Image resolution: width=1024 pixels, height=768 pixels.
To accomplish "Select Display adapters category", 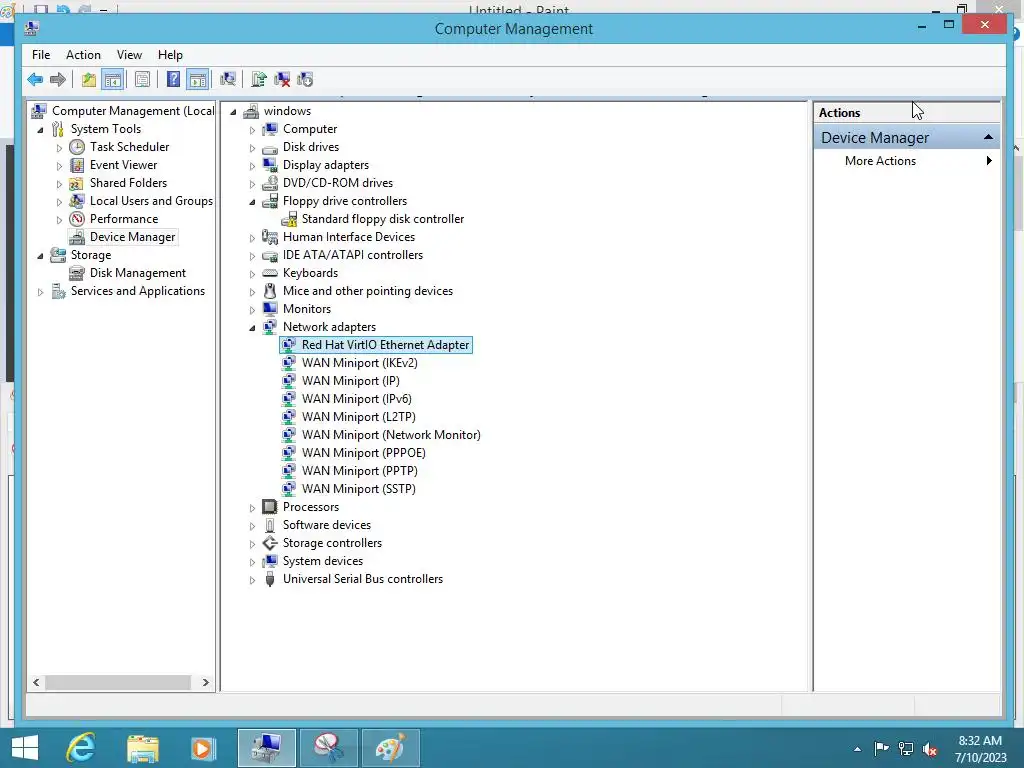I will pos(326,165).
